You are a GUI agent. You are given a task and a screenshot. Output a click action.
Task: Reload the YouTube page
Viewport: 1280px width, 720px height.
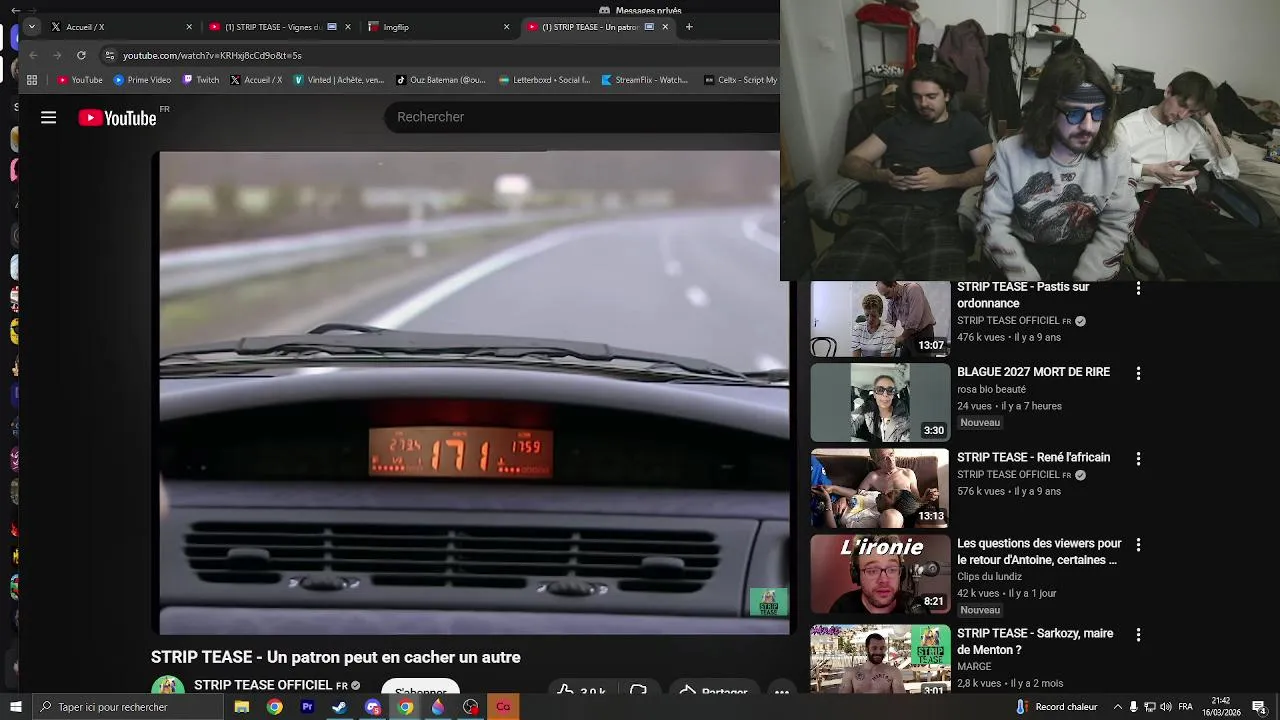tap(81, 55)
